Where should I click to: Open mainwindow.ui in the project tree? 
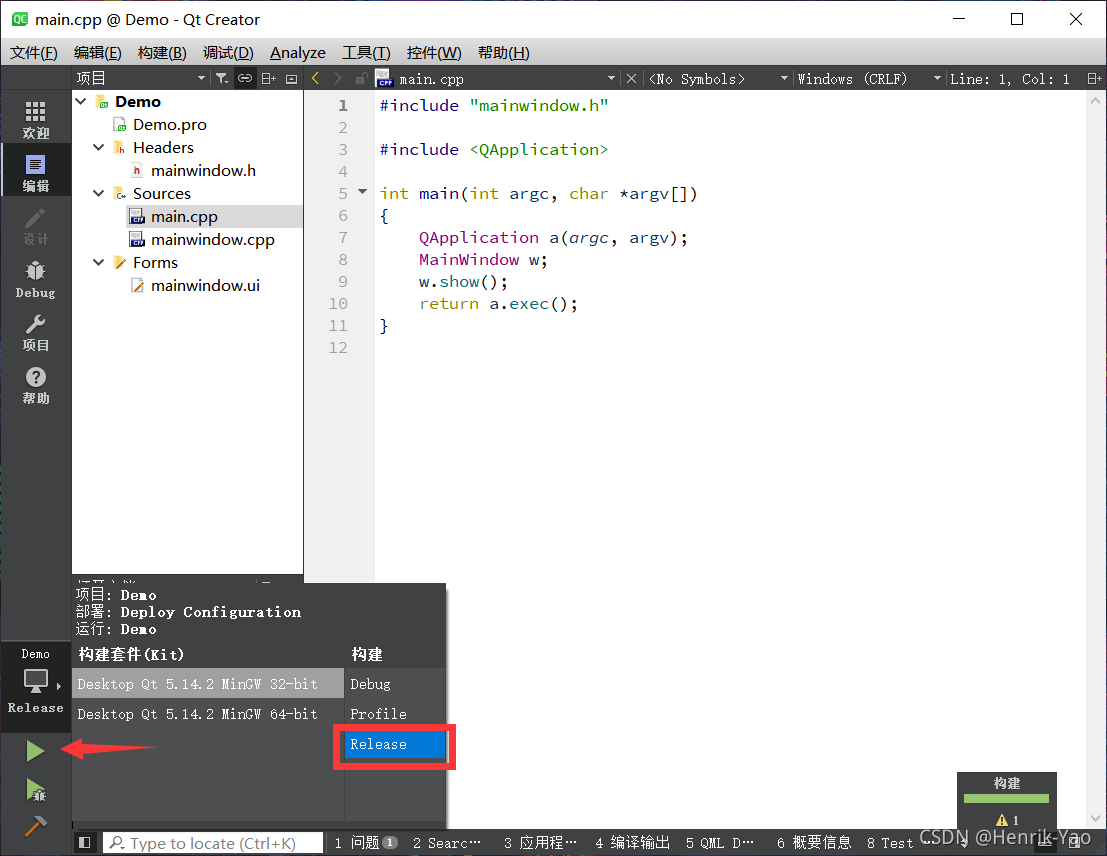point(205,286)
